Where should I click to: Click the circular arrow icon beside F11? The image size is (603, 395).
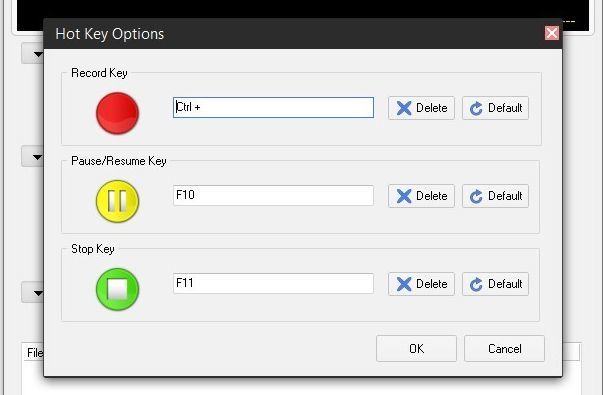[476, 285]
